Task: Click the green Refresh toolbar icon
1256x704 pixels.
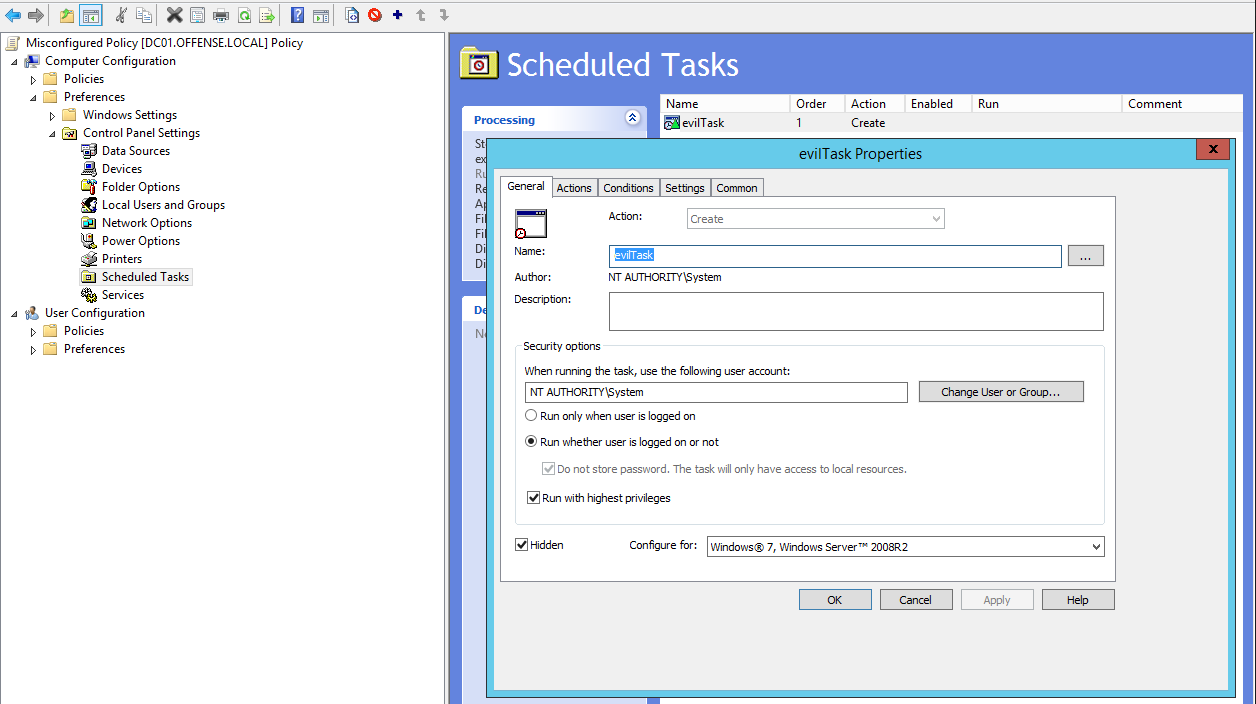Action: click(244, 15)
